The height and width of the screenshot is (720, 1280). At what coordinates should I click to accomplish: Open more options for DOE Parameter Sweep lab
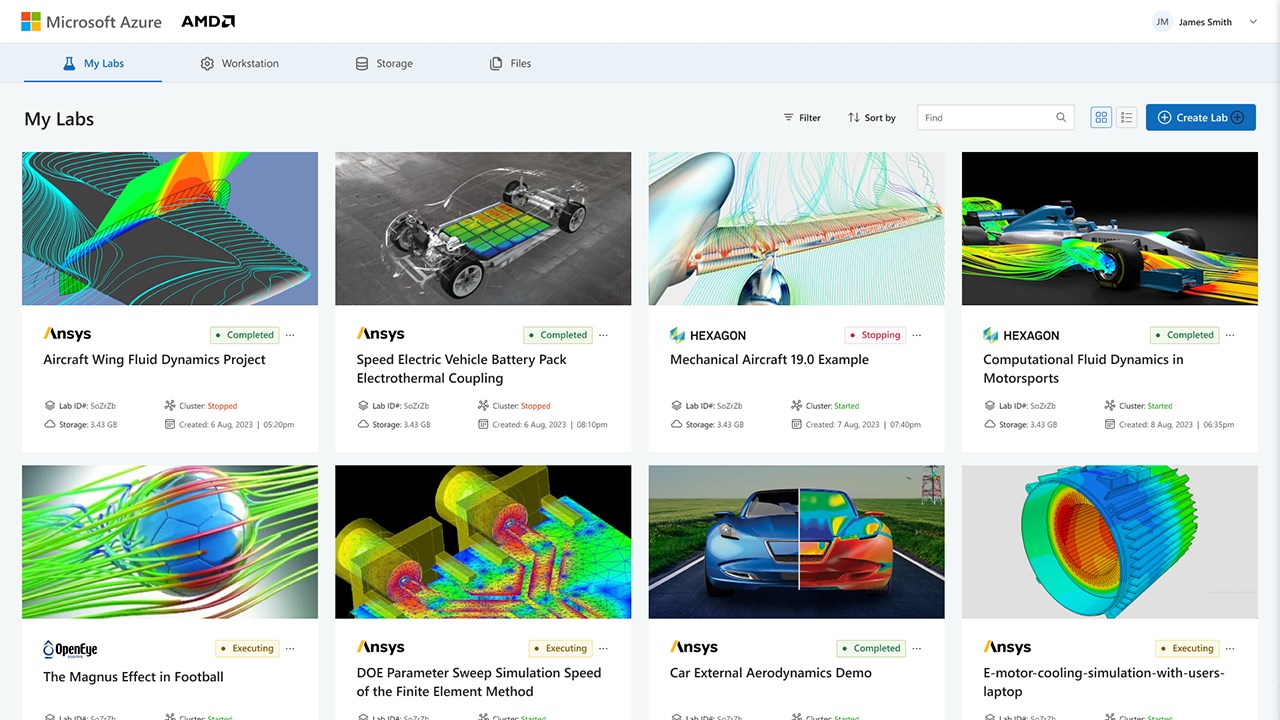tap(603, 648)
